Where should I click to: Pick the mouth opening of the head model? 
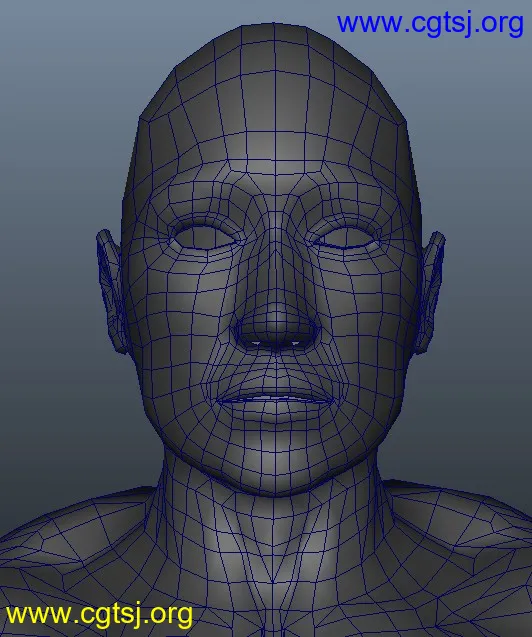click(x=276, y=399)
